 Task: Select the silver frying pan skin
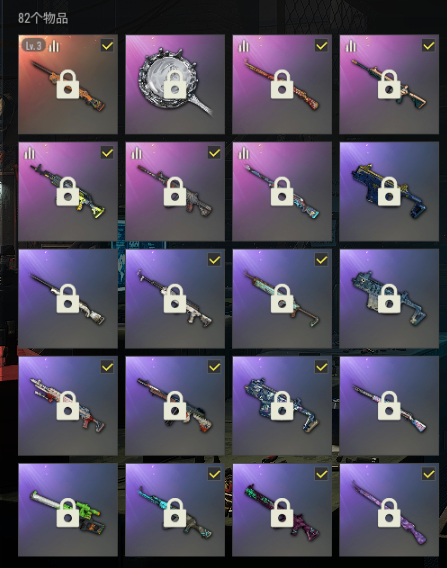coord(175,84)
